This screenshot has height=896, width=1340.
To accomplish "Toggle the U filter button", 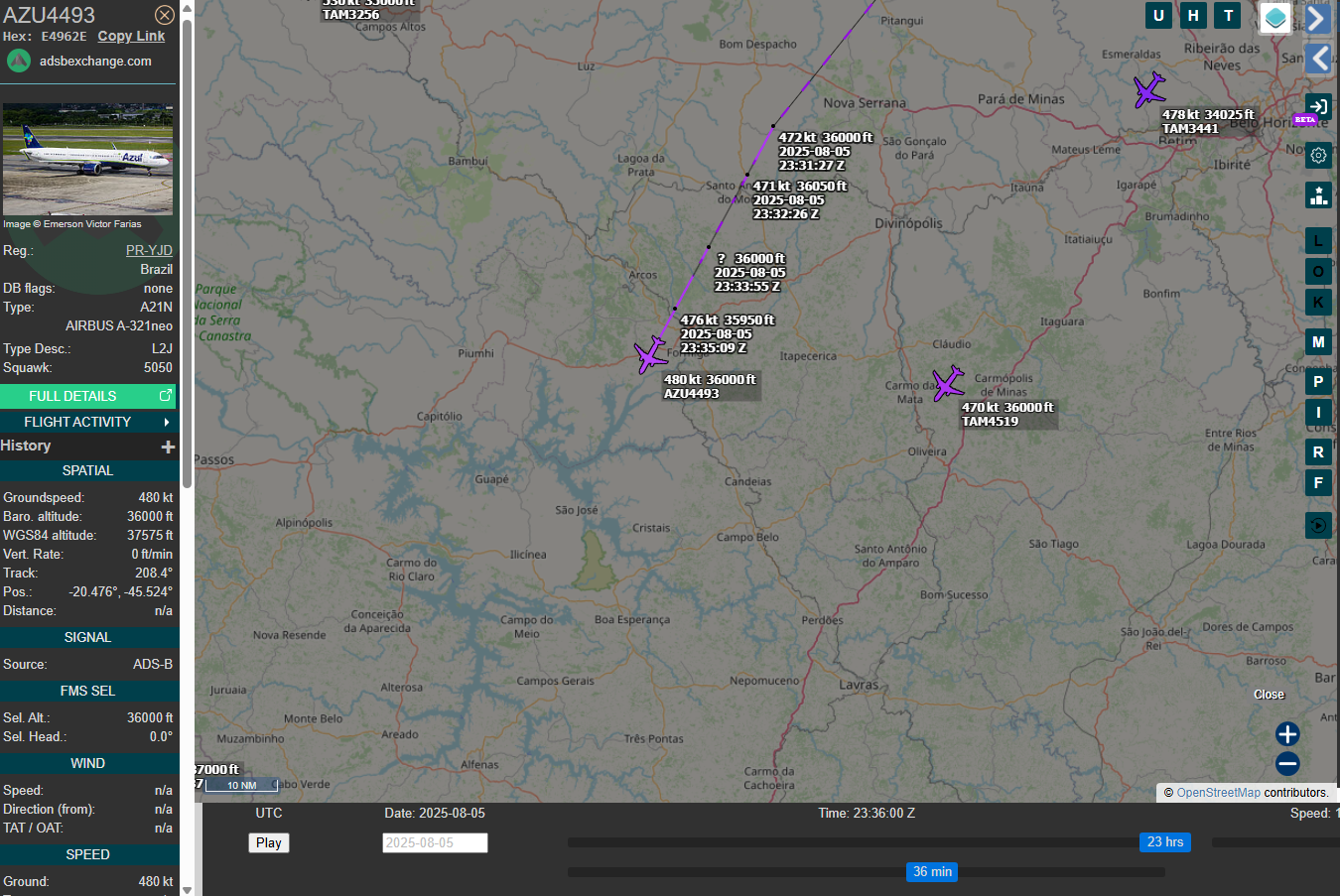I will click(1158, 15).
